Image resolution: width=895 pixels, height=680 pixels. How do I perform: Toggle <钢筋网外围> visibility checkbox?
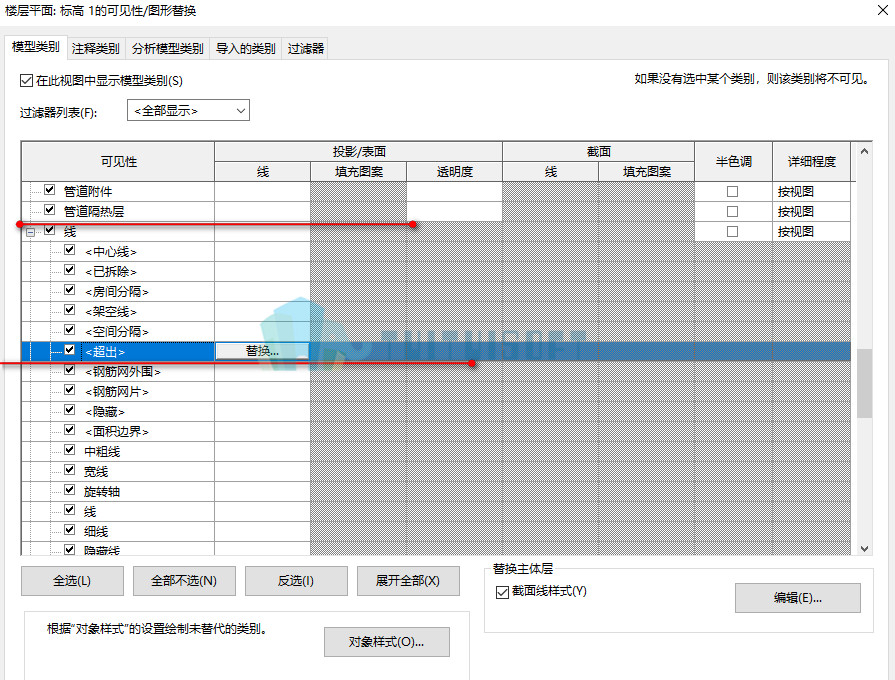(x=70, y=369)
